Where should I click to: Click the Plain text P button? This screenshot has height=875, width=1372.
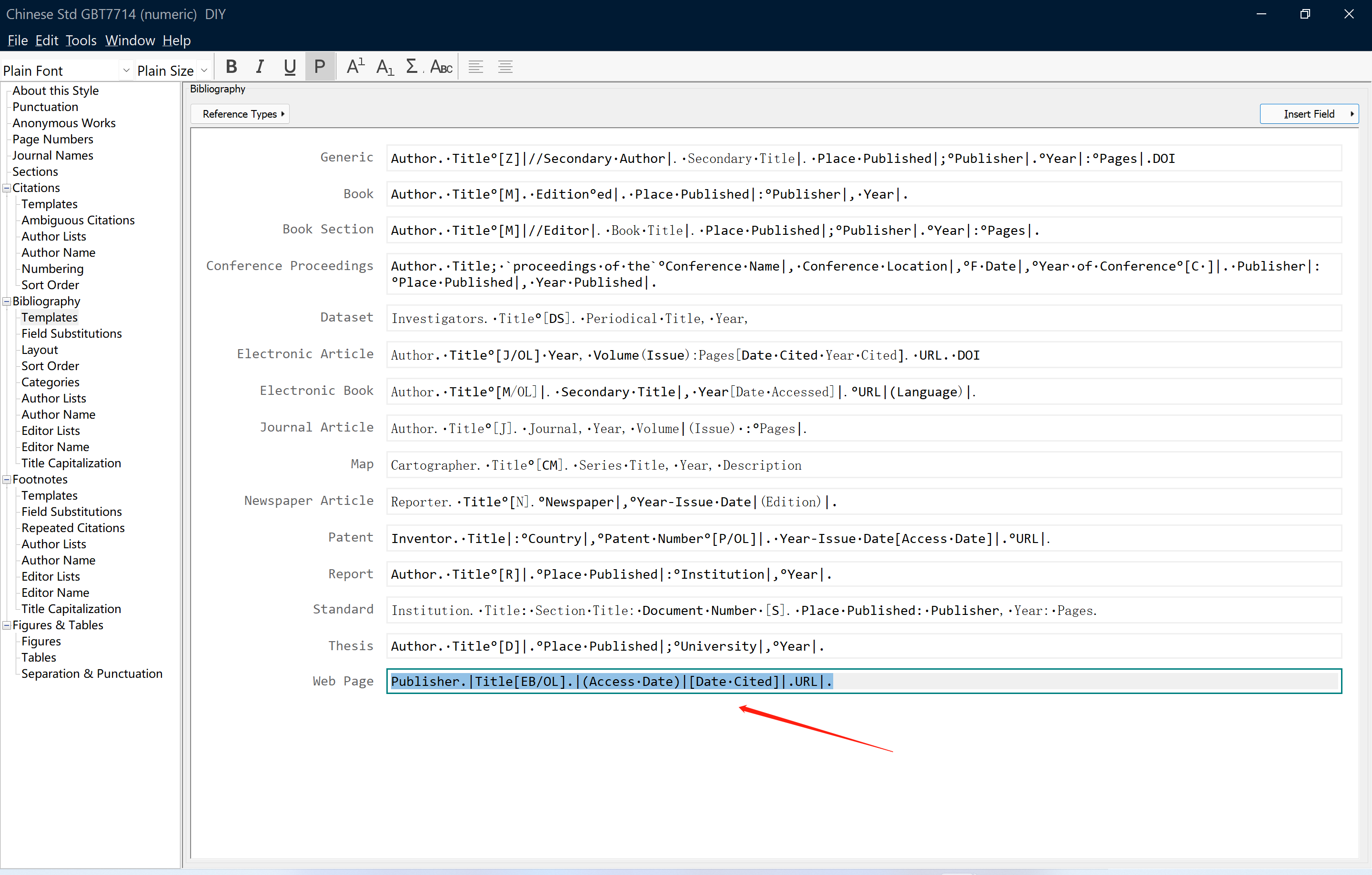point(320,67)
